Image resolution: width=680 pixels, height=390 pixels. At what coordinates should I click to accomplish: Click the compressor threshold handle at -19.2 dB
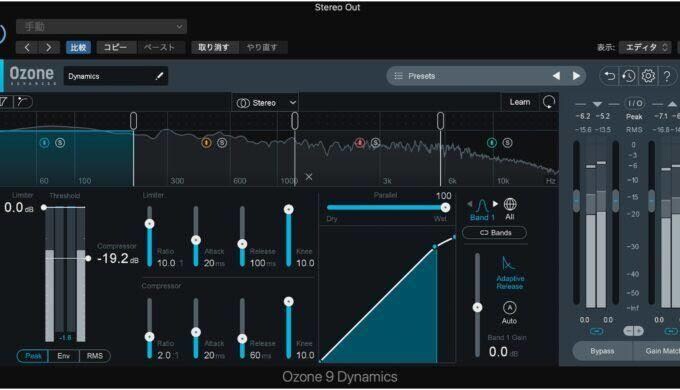tap(88, 259)
